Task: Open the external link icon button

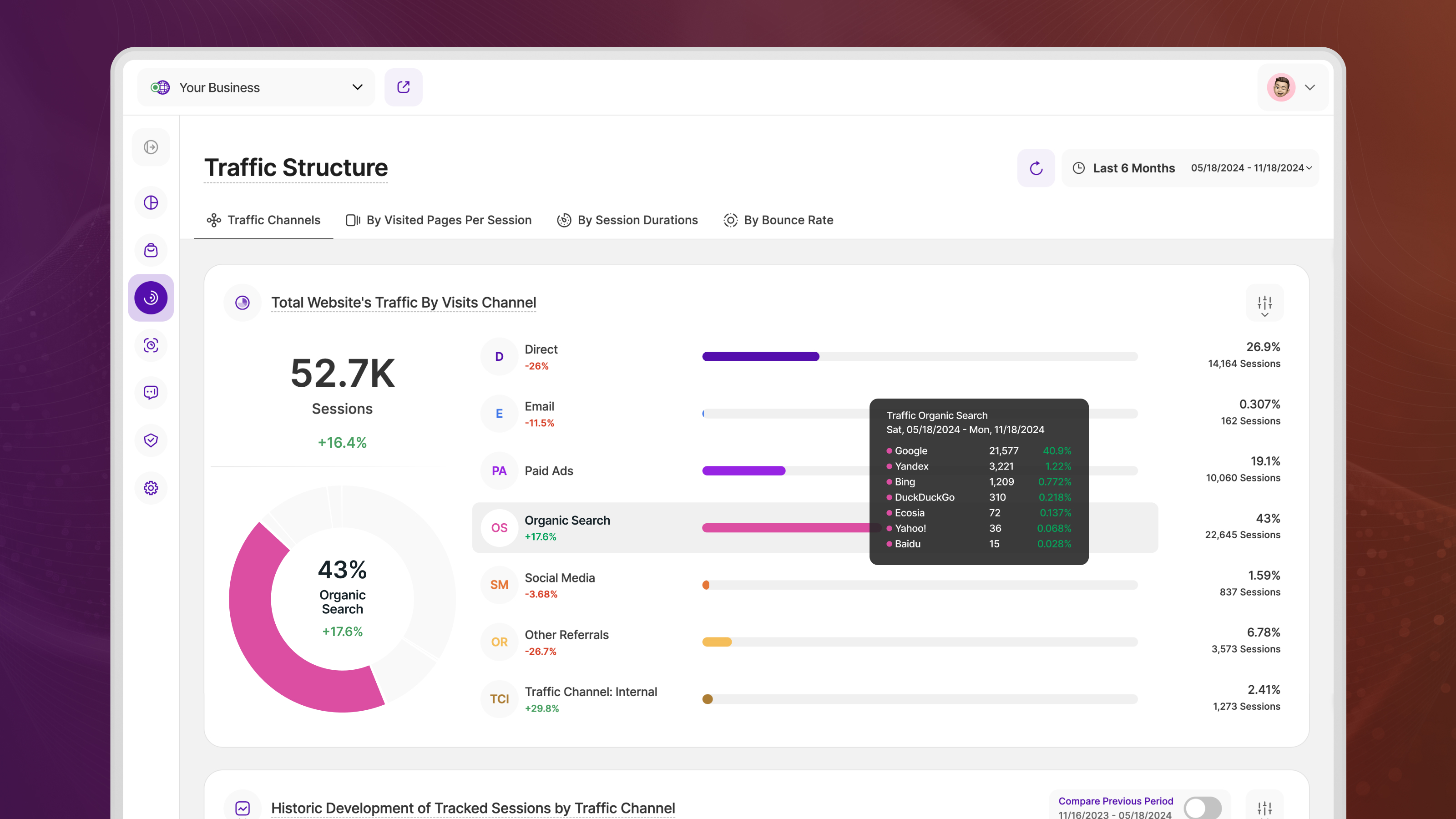Action: (x=403, y=87)
